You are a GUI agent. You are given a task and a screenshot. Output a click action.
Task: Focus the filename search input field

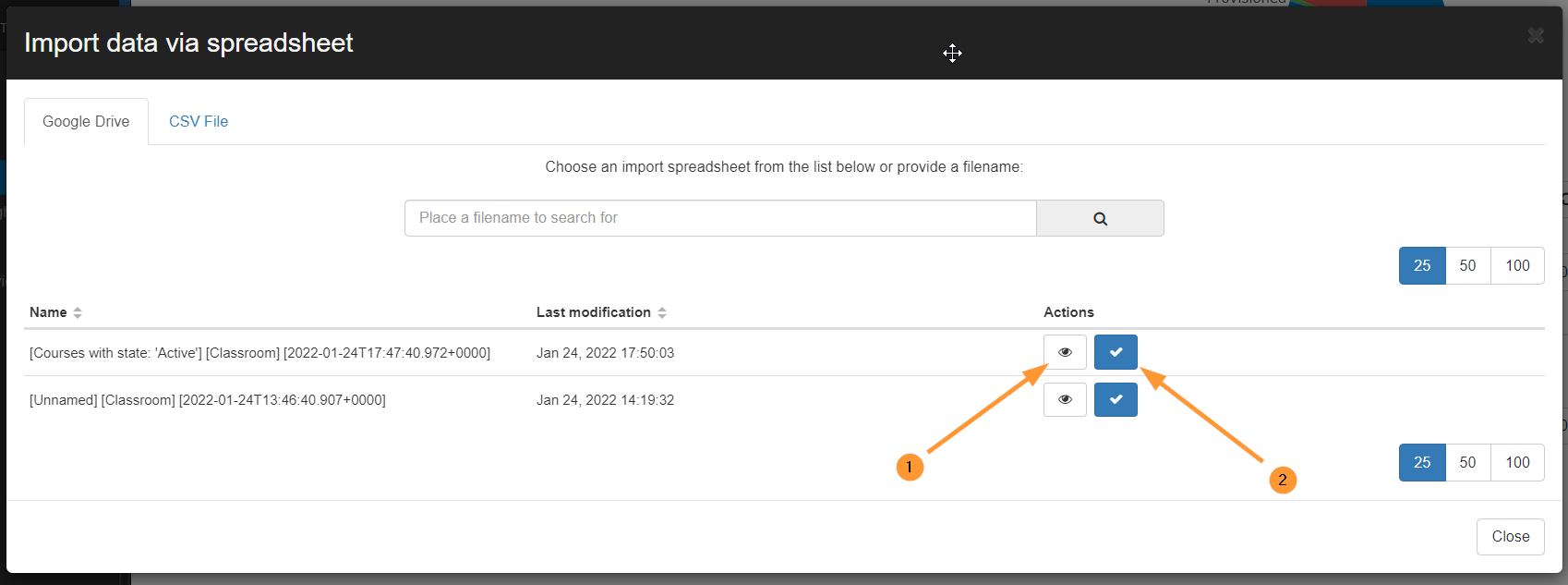[x=720, y=218]
